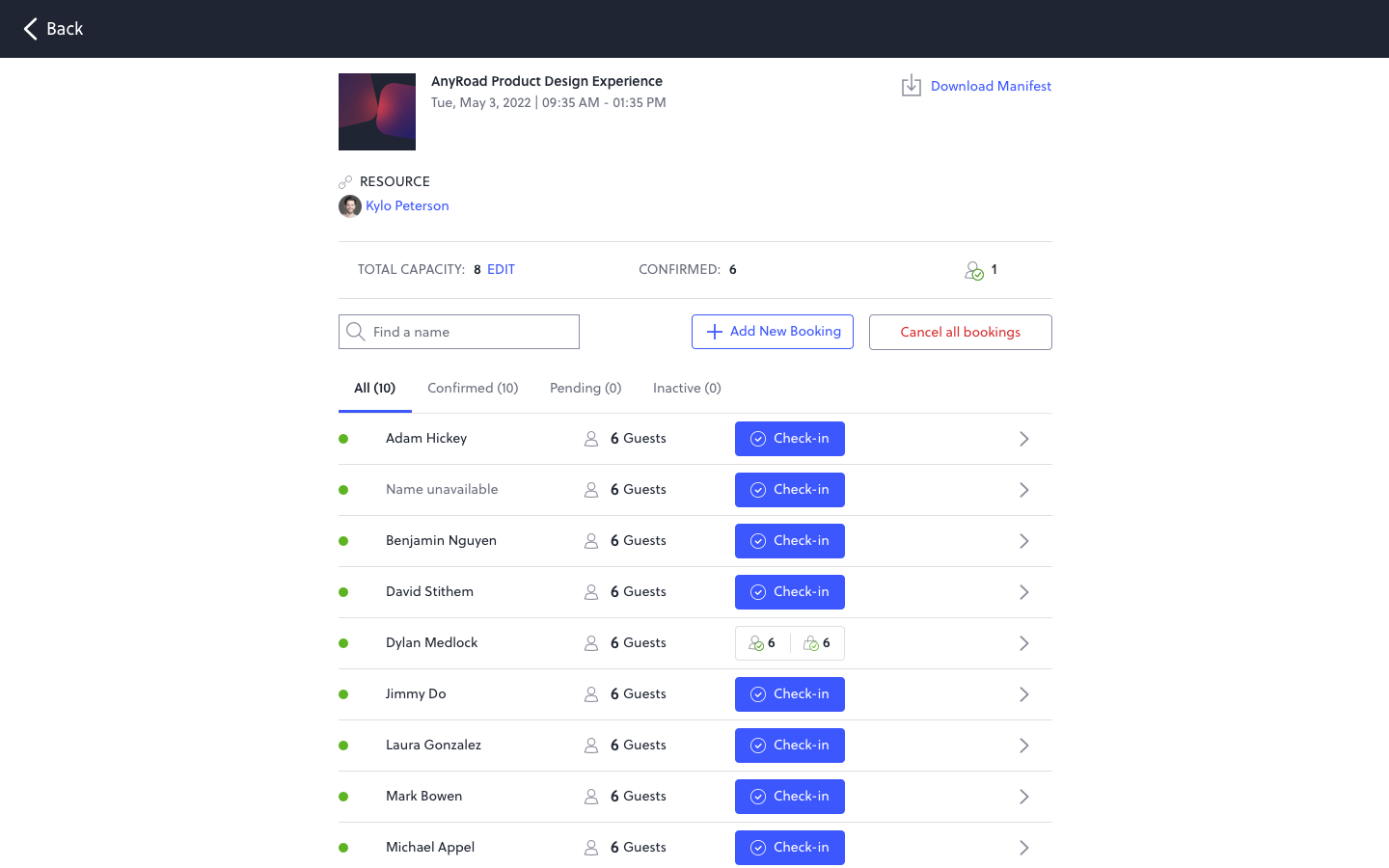Viewport: 1389px width, 868px height.
Task: Expand booking details for Benjamin Nguyen
Action: [1024, 540]
